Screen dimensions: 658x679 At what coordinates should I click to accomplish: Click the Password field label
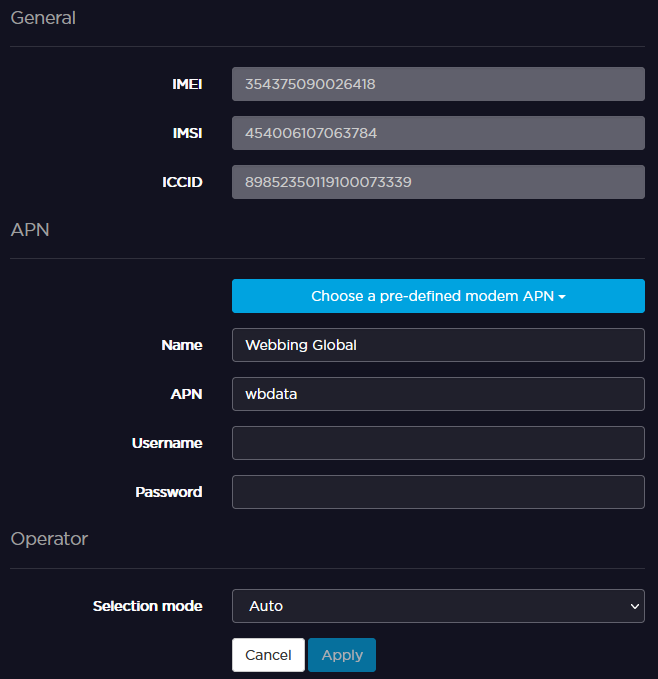point(168,492)
